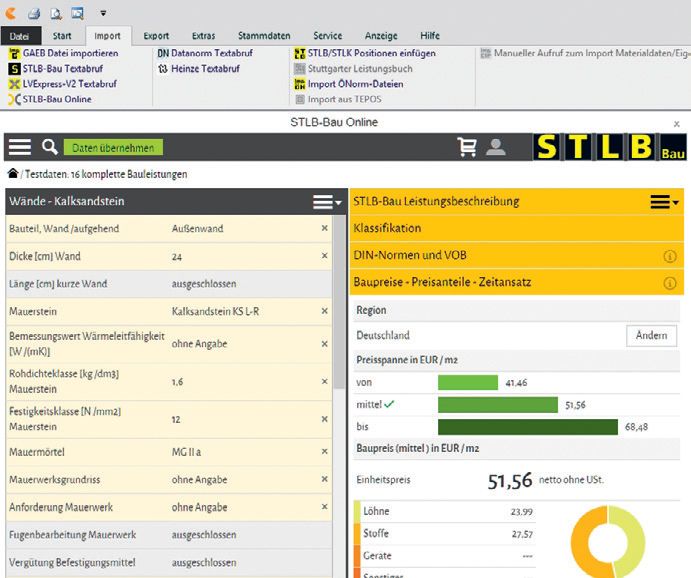Click Manueller Aufruf zum Import Materialdaten
Screen dimensions: 691x578
pyautogui.click(x=585, y=53)
